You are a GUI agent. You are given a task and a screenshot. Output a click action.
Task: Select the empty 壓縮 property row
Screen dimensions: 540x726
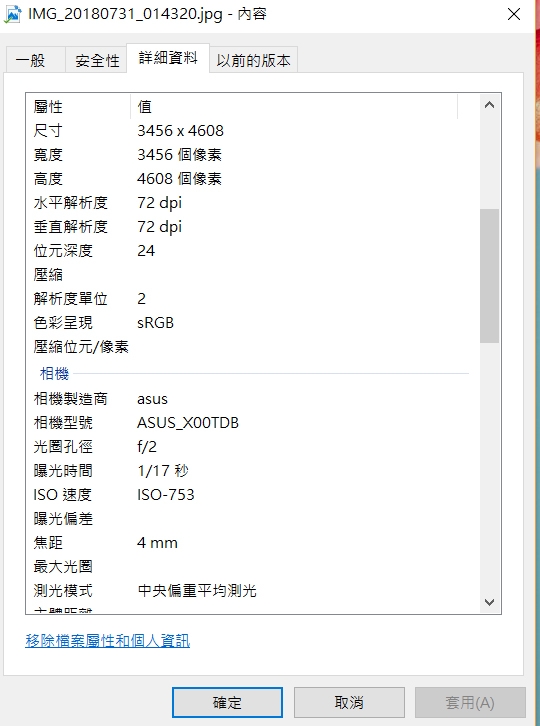pos(252,275)
